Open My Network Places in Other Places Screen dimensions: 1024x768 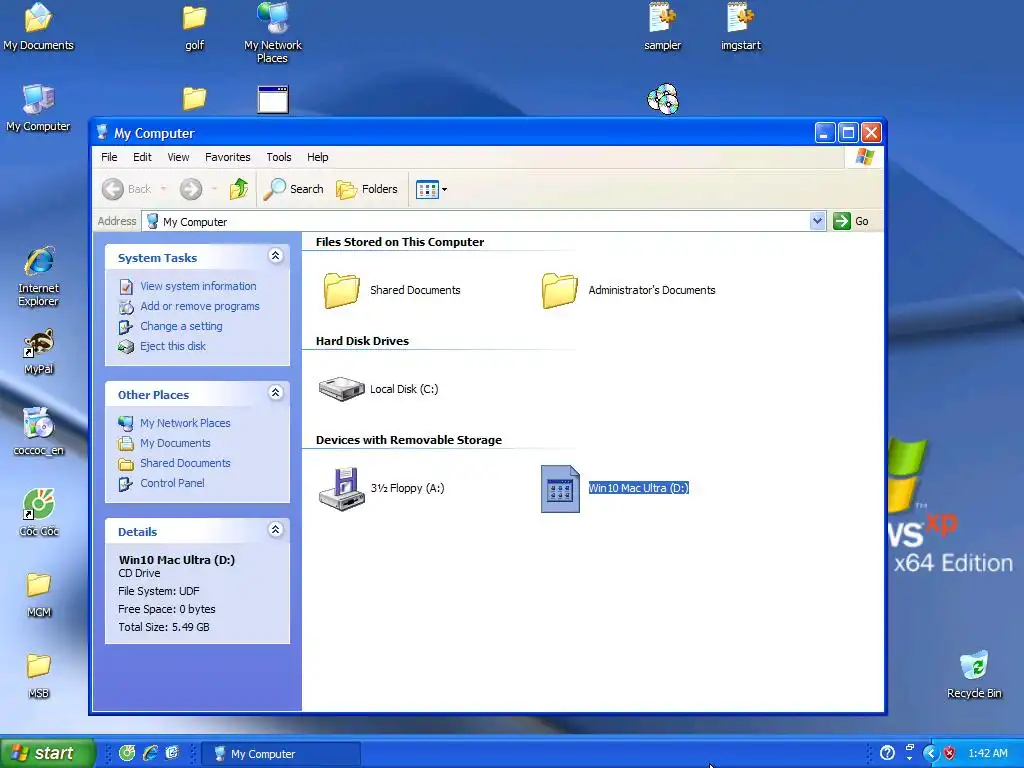pos(185,423)
